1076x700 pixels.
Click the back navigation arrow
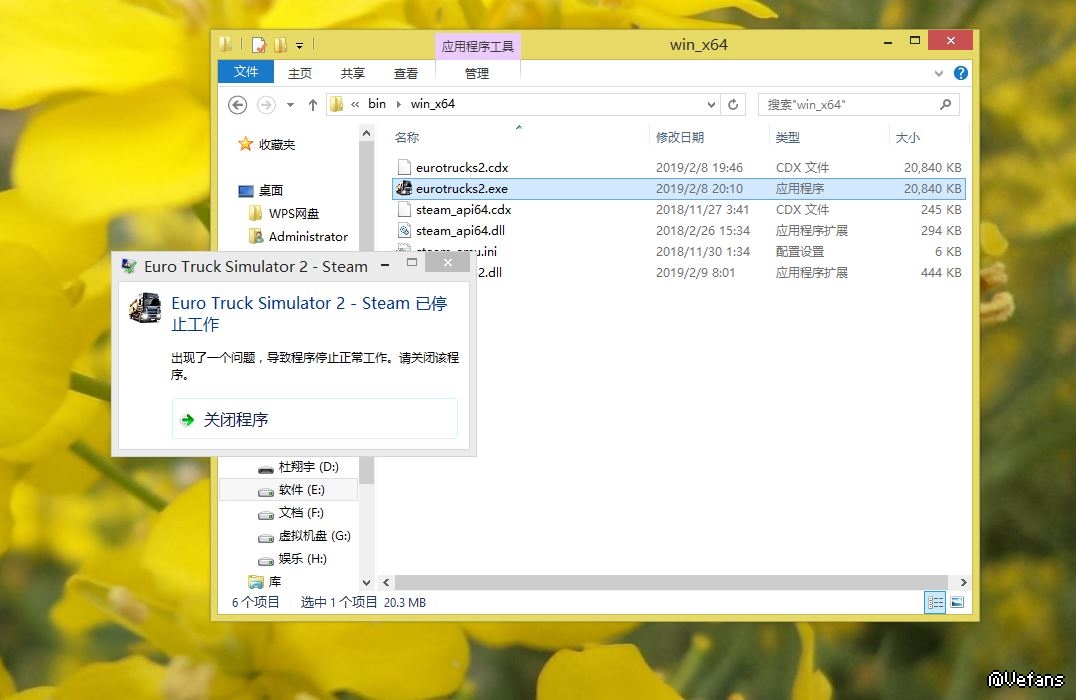[237, 105]
